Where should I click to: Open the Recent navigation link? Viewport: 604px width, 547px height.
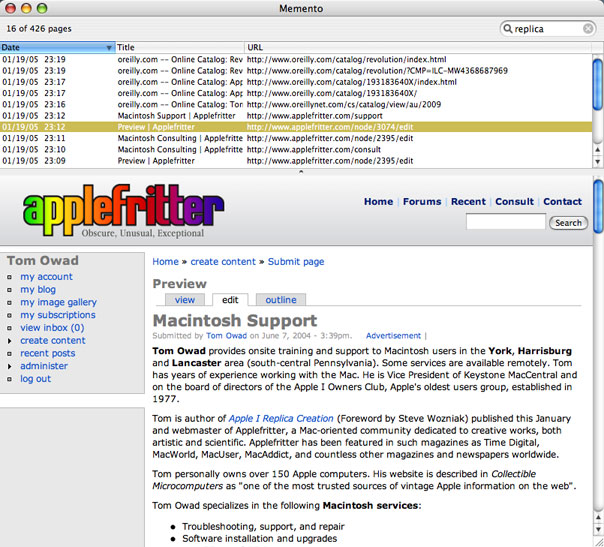click(468, 201)
